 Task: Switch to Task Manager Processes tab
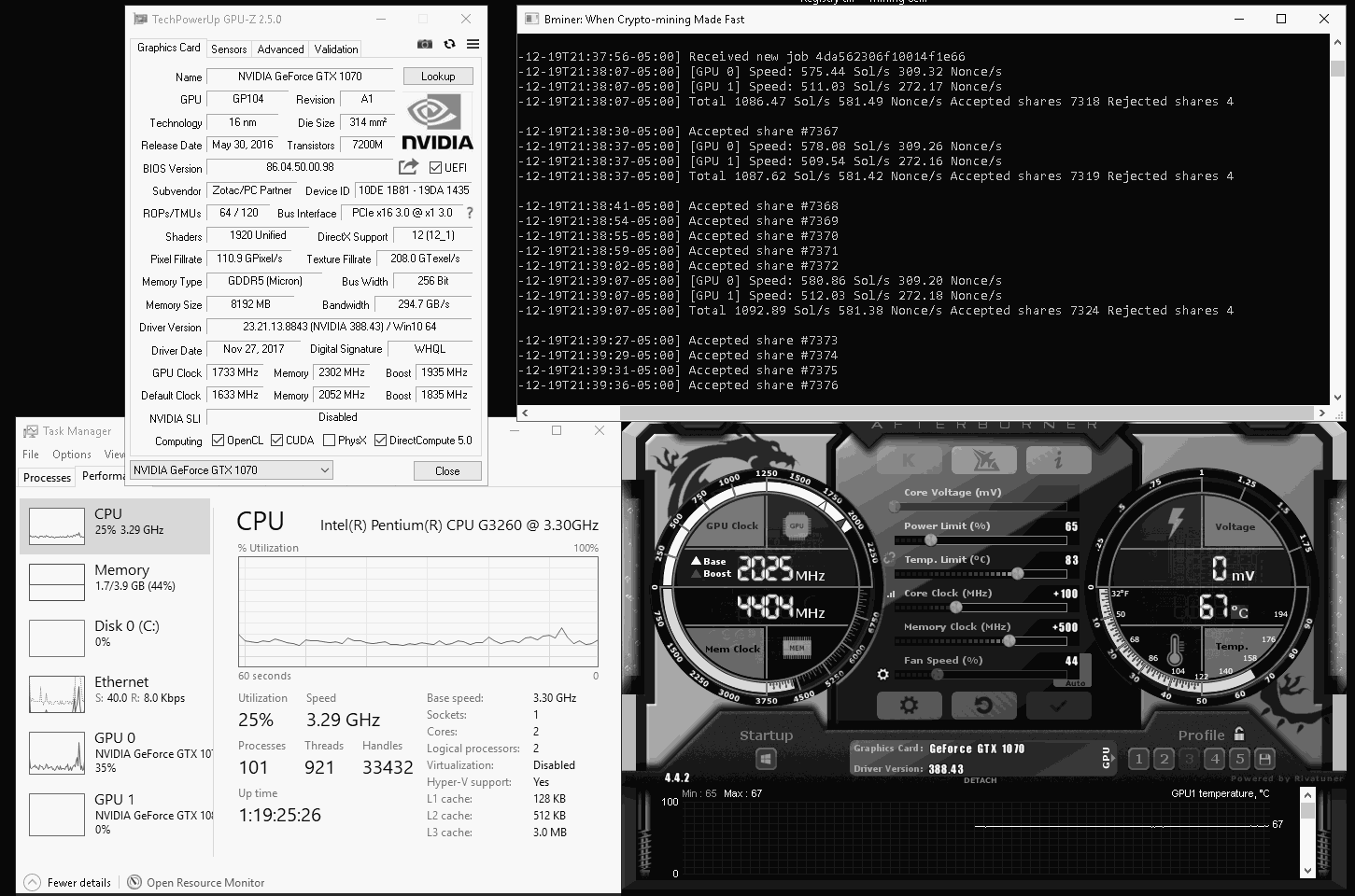(x=47, y=477)
